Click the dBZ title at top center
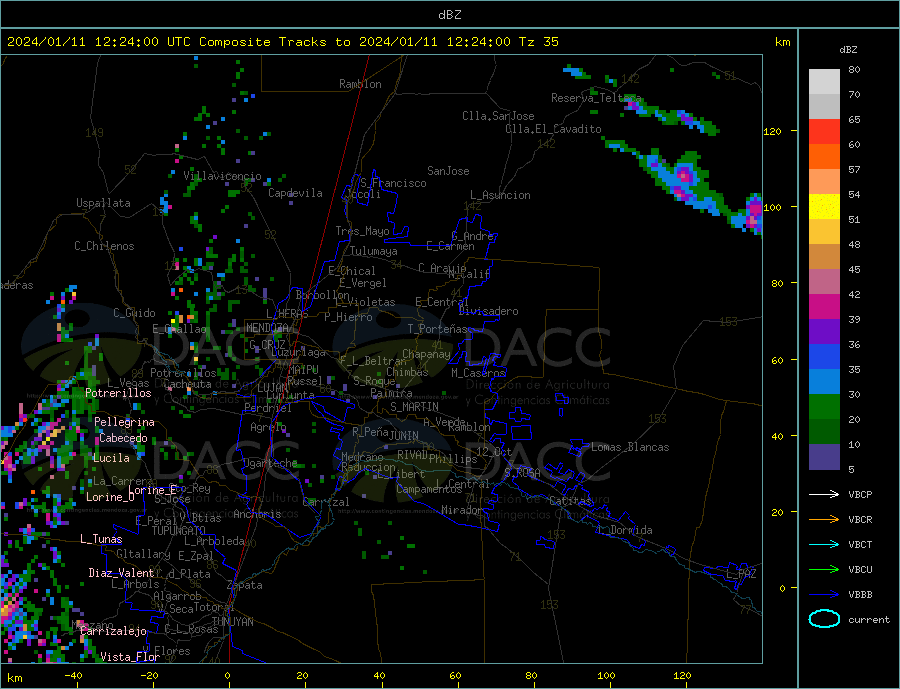The image size is (900, 689). pyautogui.click(x=449, y=15)
